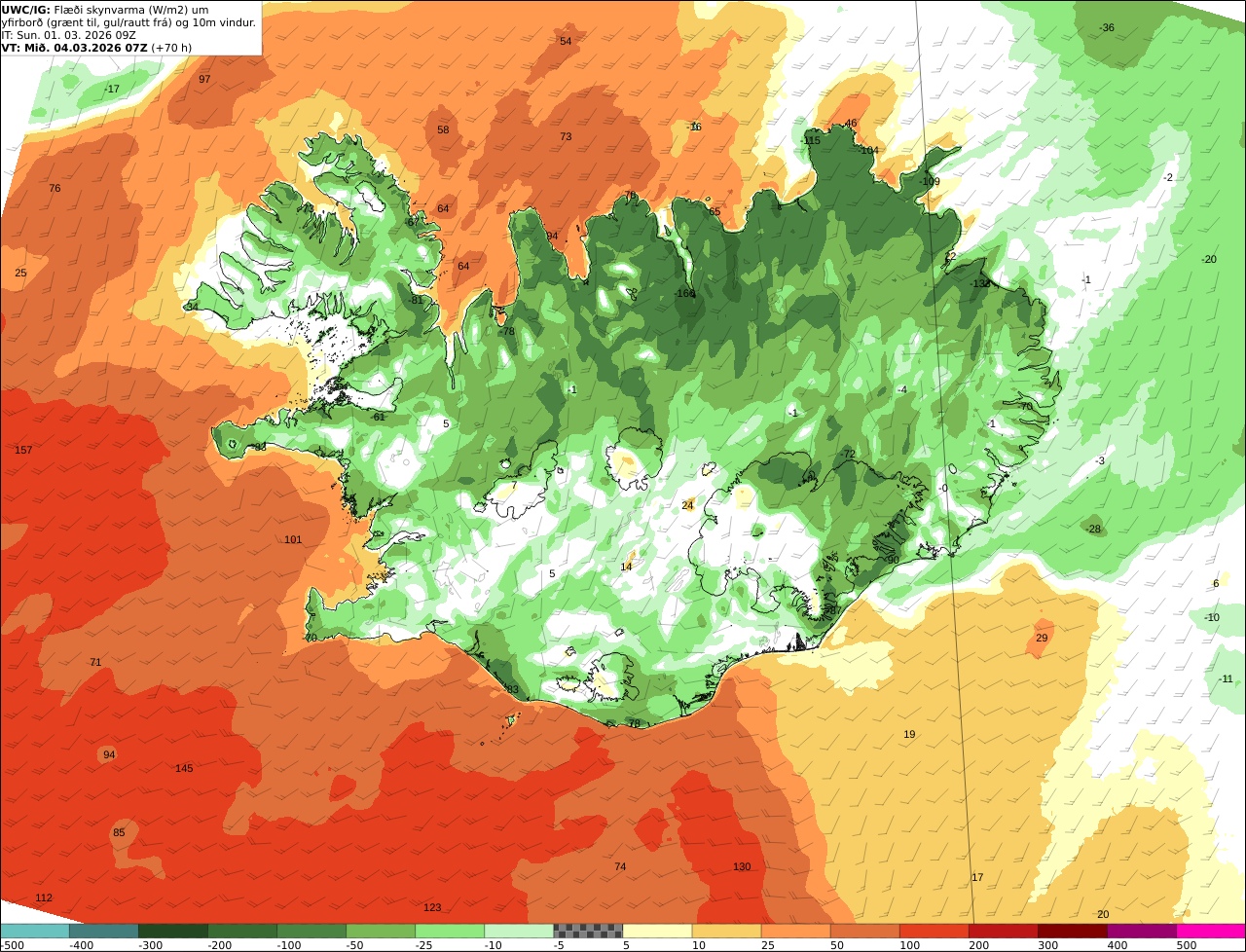Click the map value '54' at the top
This screenshot has width=1246, height=952.
point(566,41)
